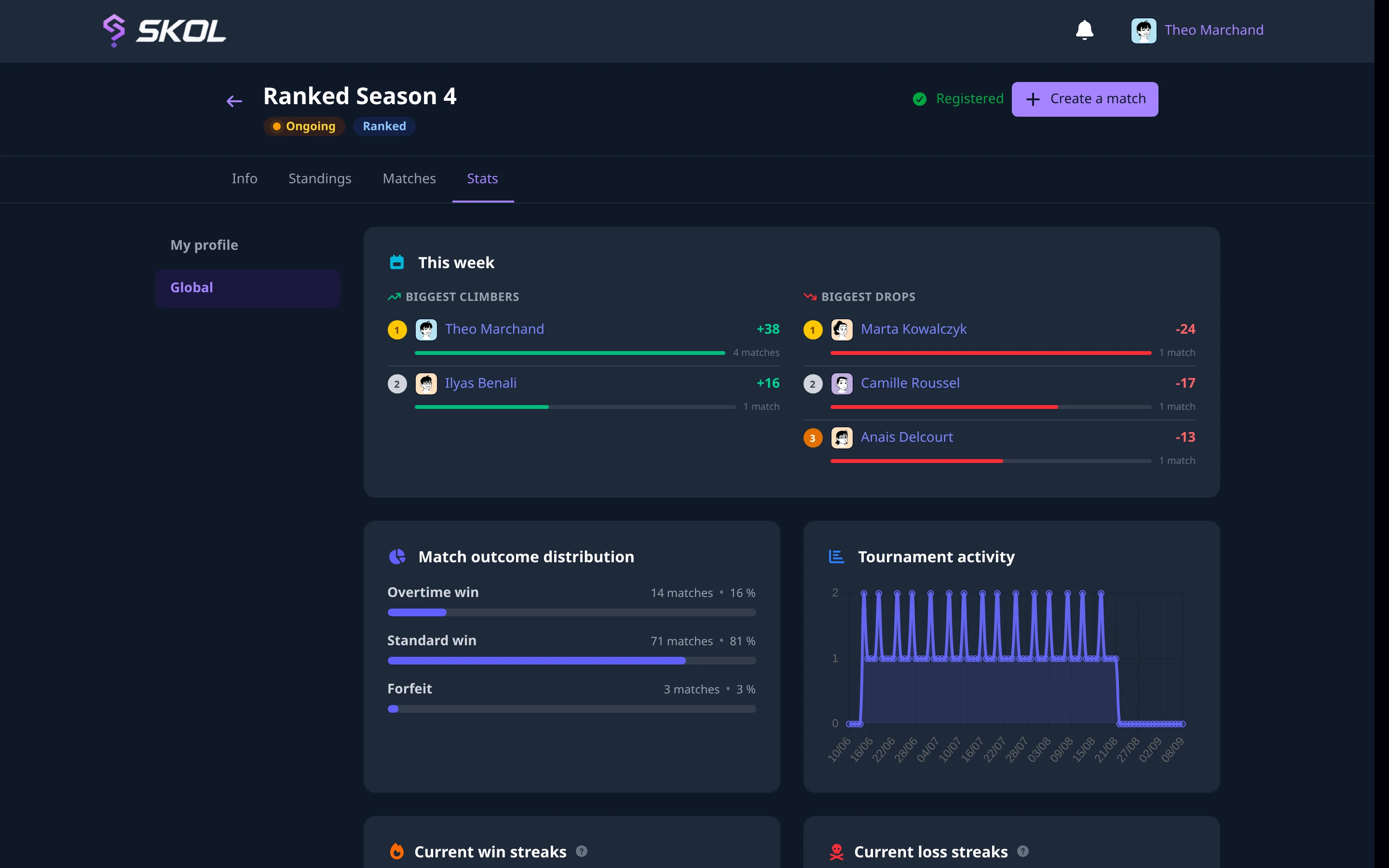Go back using the left arrow
1389x868 pixels.
234,102
